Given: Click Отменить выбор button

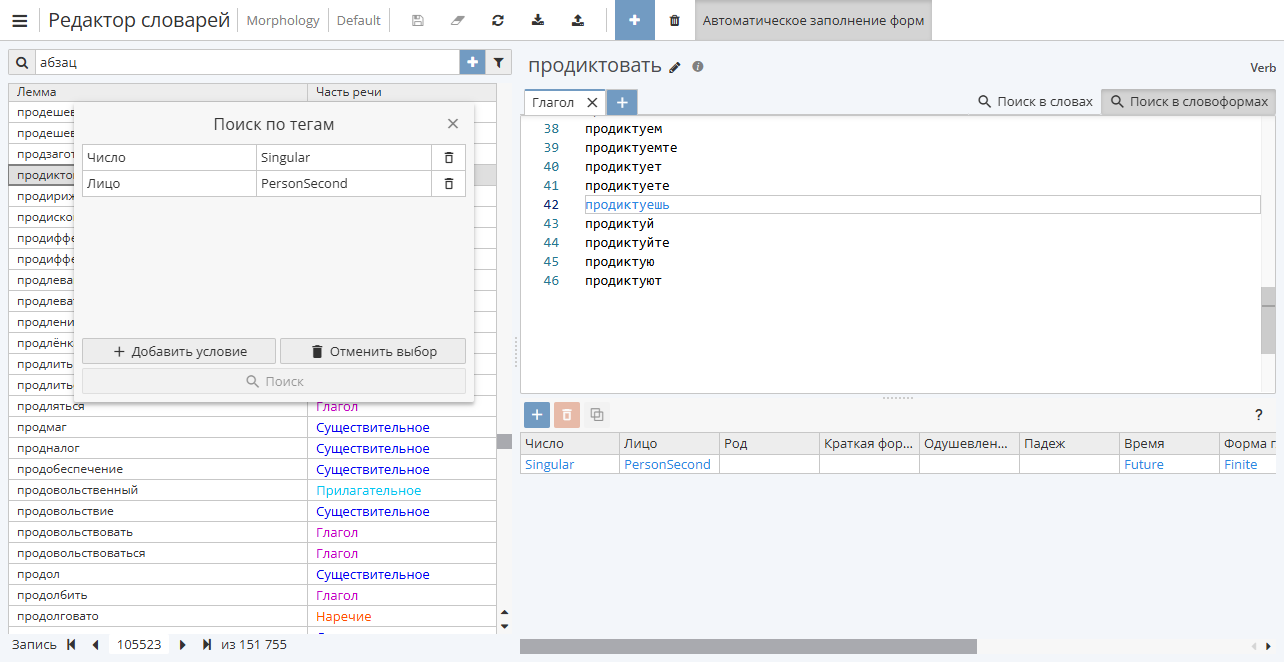Looking at the screenshot, I should 373,351.
